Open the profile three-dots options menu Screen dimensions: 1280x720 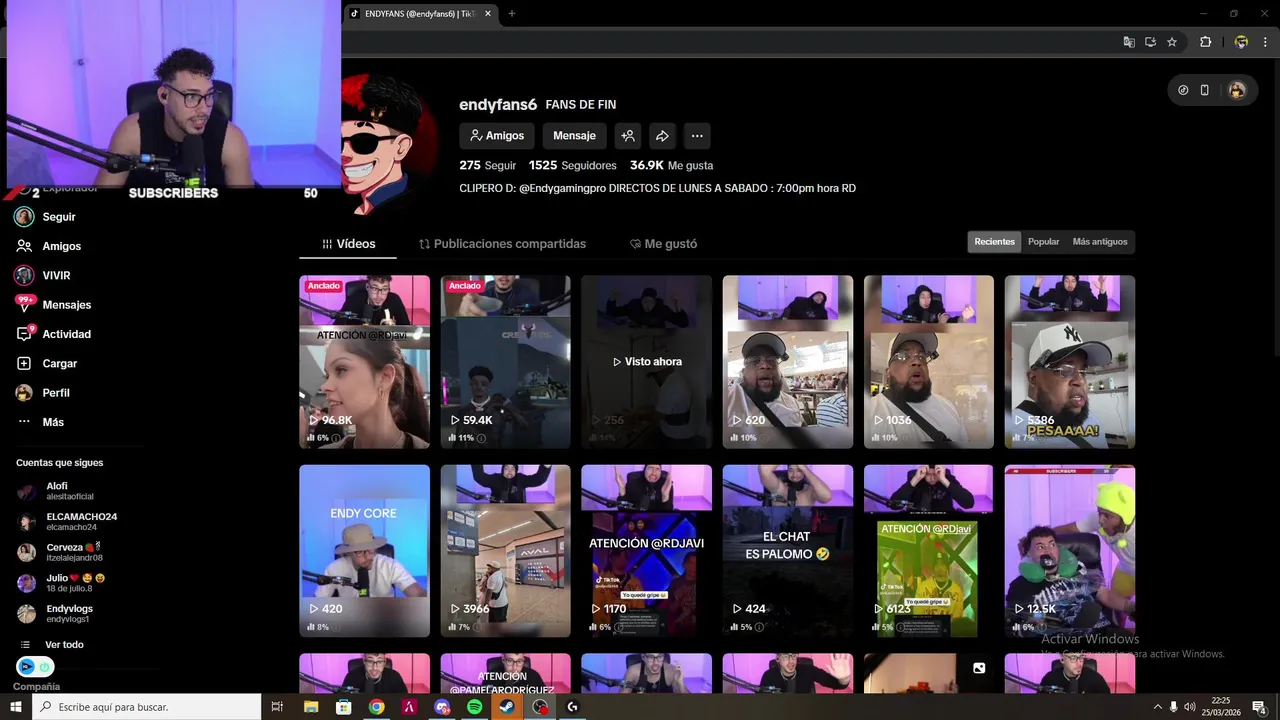697,136
